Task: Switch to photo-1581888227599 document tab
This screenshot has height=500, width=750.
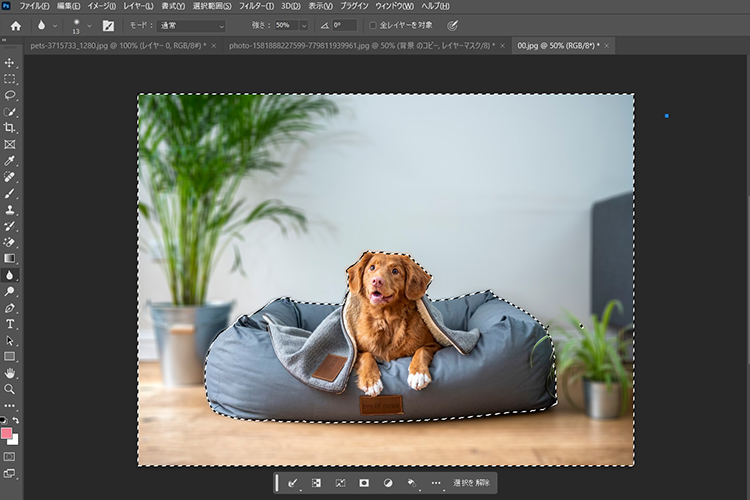Action: 362,46
